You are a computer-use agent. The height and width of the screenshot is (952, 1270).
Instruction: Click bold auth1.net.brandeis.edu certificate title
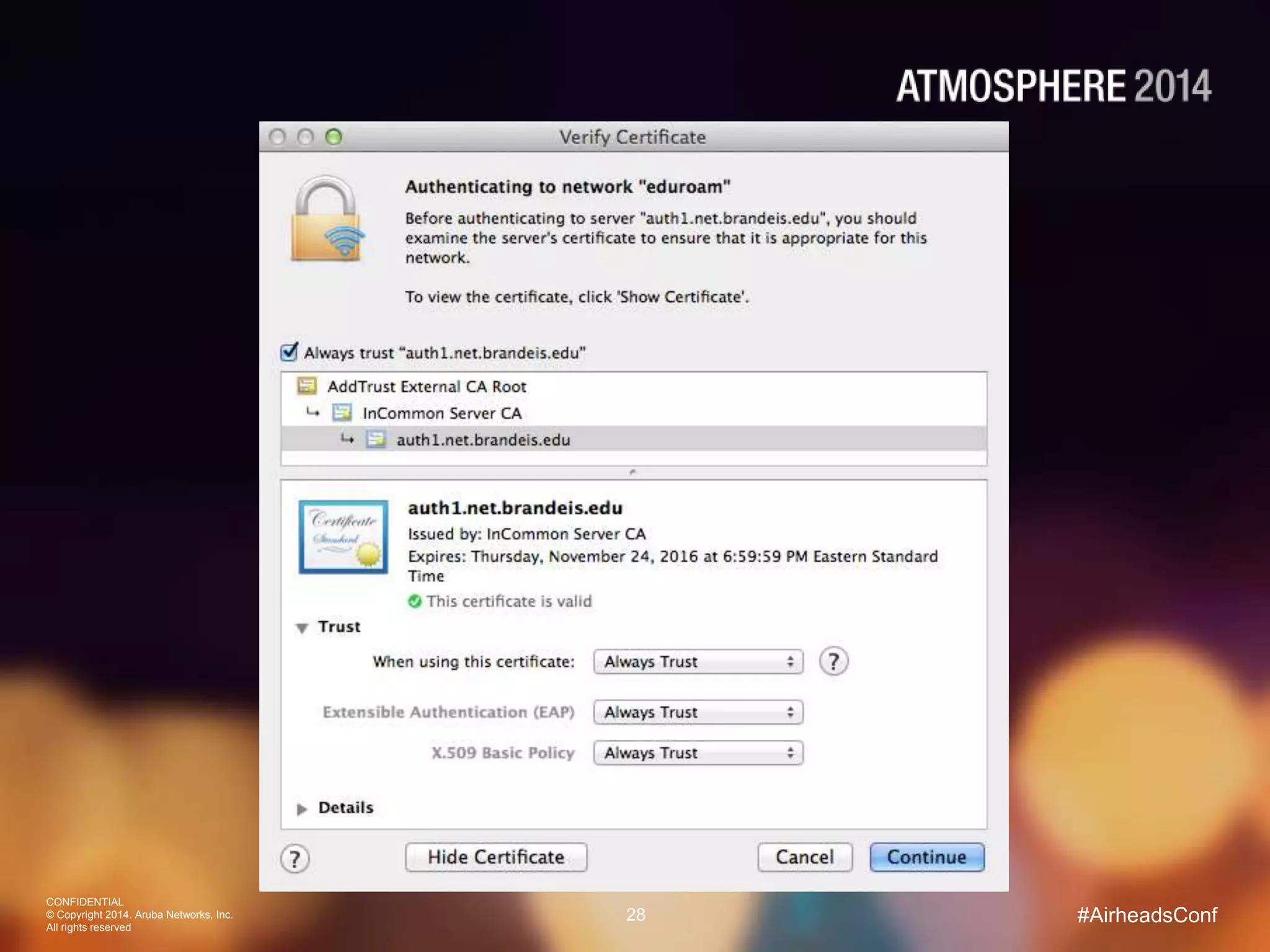pos(515,508)
